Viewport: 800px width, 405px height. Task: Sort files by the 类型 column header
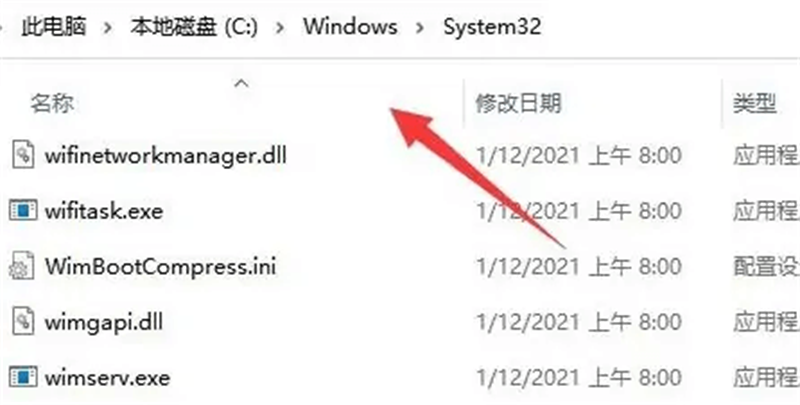pos(755,104)
